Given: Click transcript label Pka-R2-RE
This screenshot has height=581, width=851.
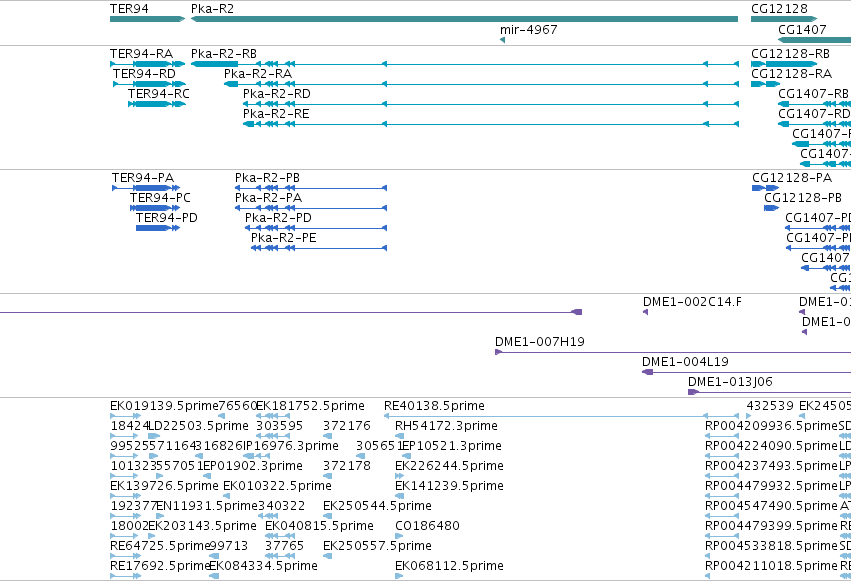Looking at the screenshot, I should coord(276,114).
